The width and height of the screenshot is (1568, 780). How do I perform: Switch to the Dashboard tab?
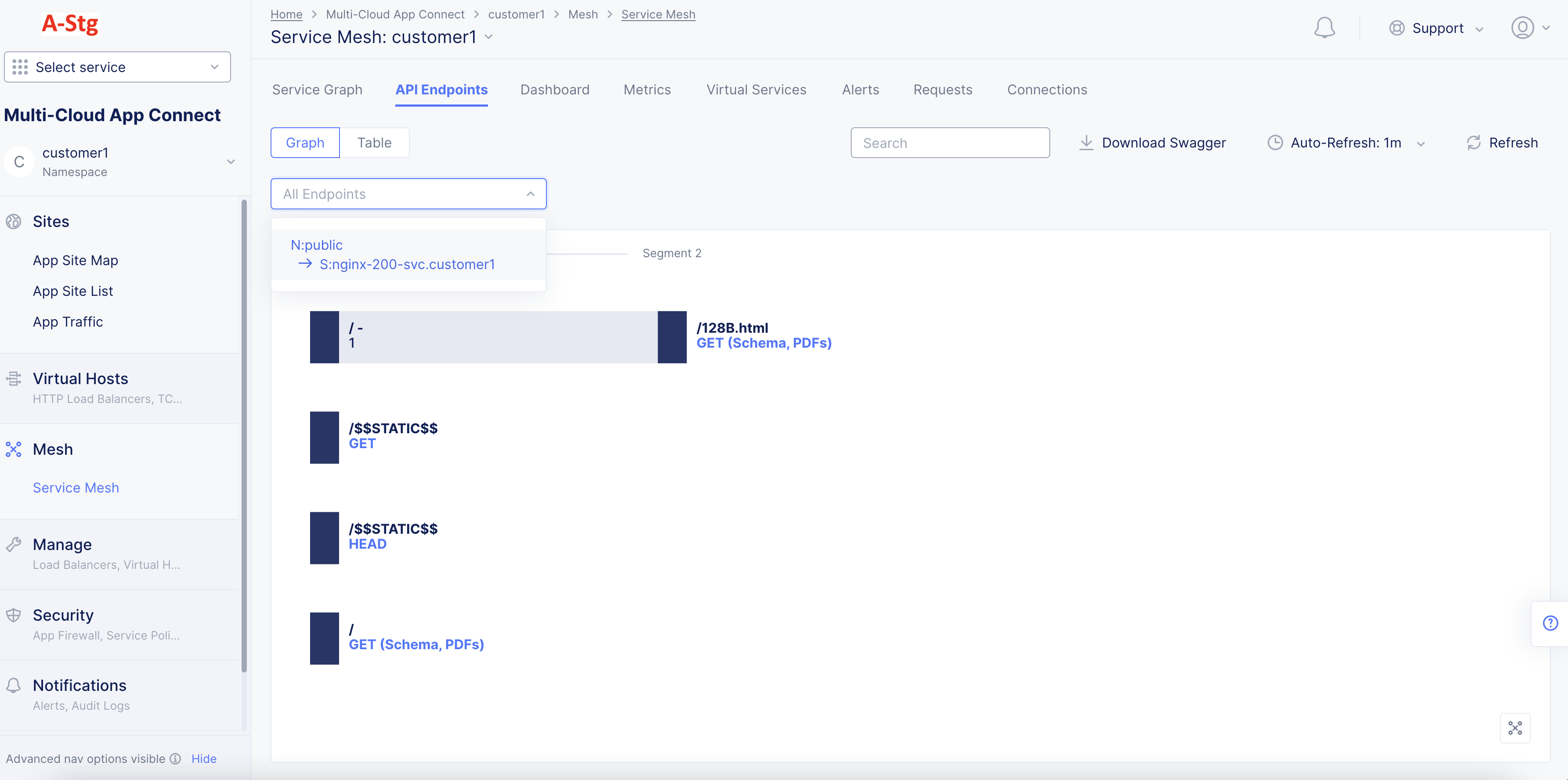point(555,90)
